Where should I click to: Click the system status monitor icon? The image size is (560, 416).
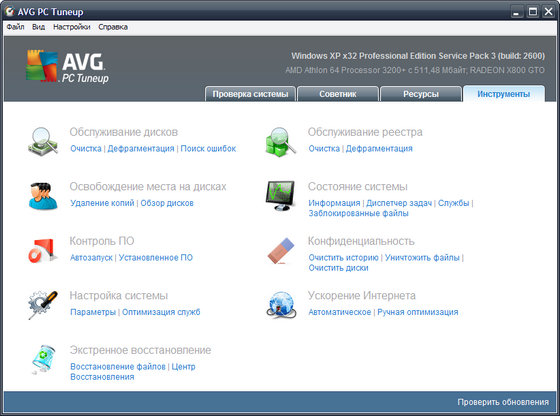(280, 196)
